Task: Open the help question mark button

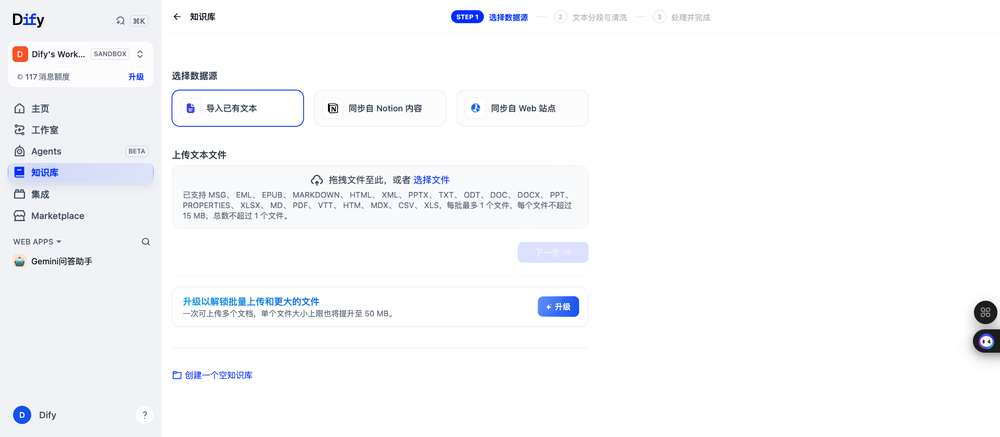Action: point(145,415)
